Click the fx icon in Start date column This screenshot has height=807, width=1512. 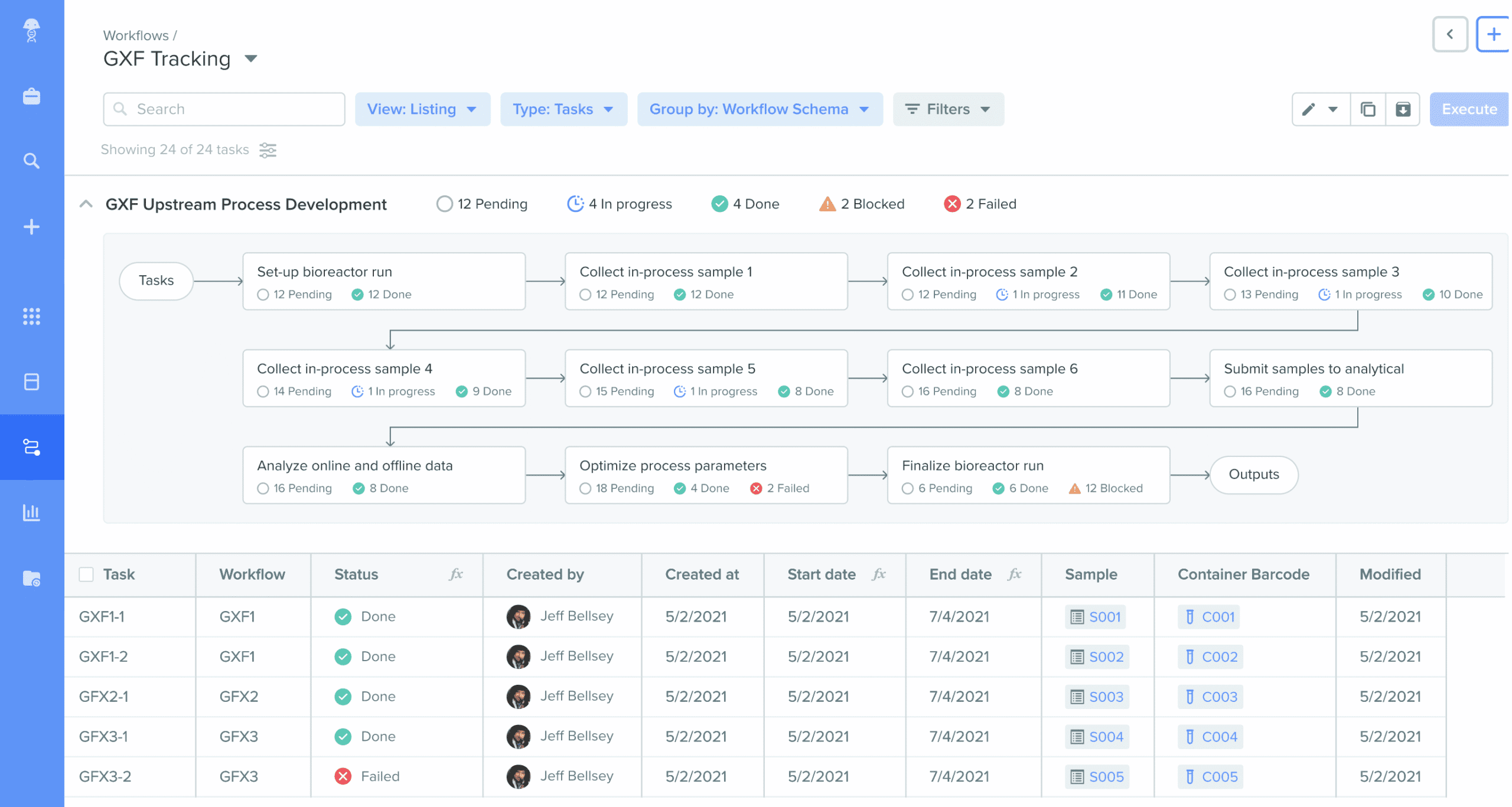click(x=879, y=574)
